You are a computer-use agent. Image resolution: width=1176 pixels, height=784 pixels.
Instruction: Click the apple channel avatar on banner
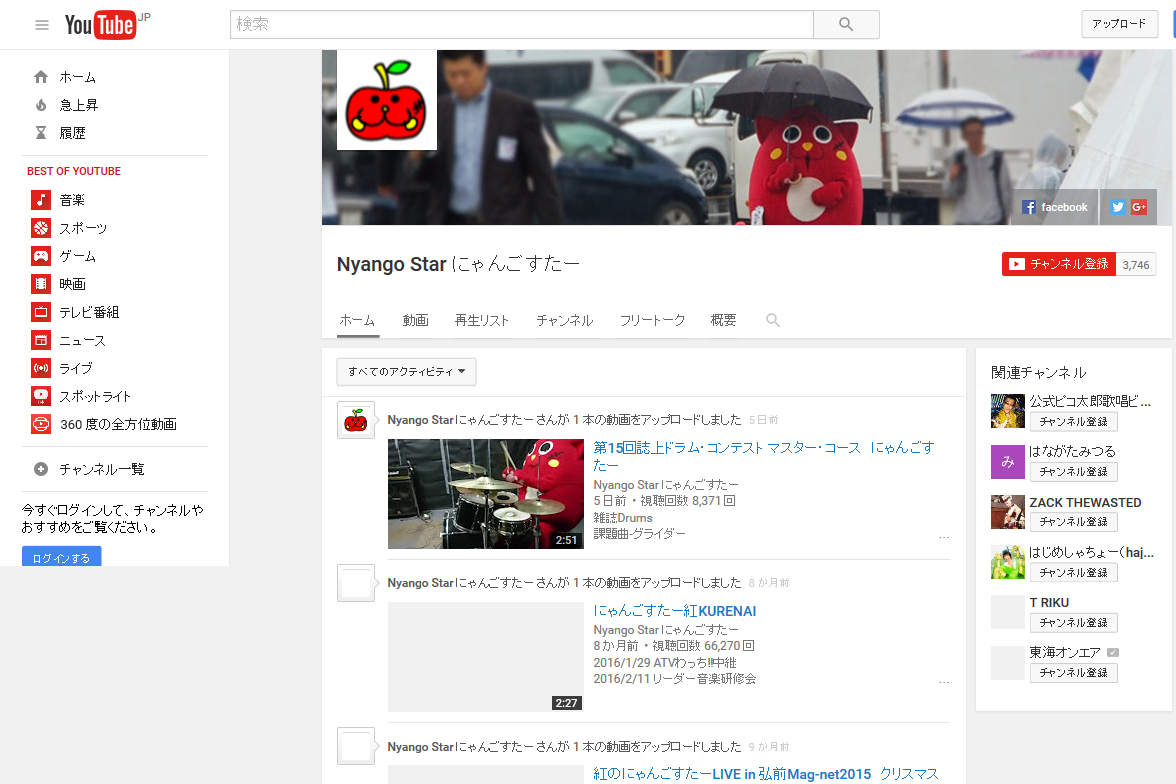click(x=387, y=100)
